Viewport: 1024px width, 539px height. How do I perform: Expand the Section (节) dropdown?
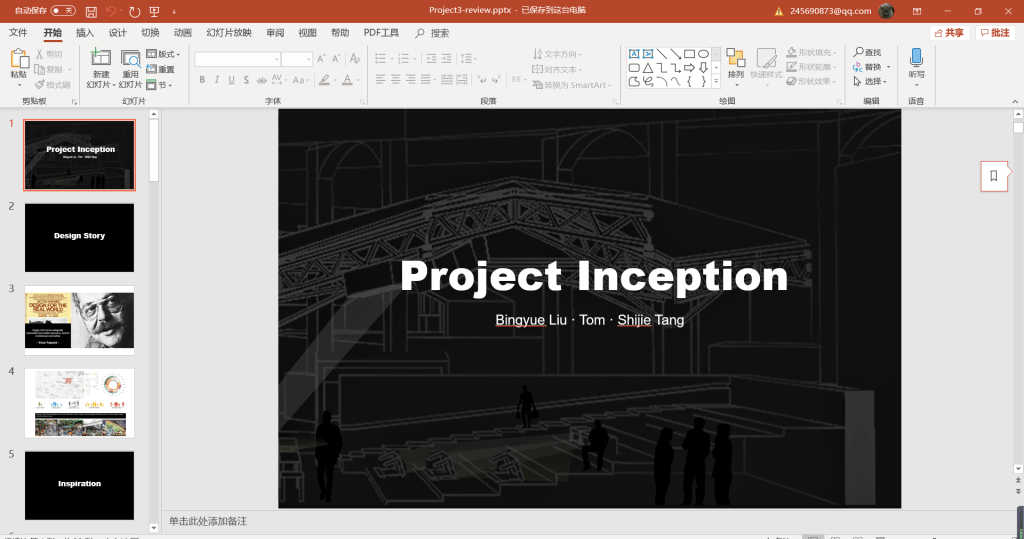pyautogui.click(x=163, y=85)
